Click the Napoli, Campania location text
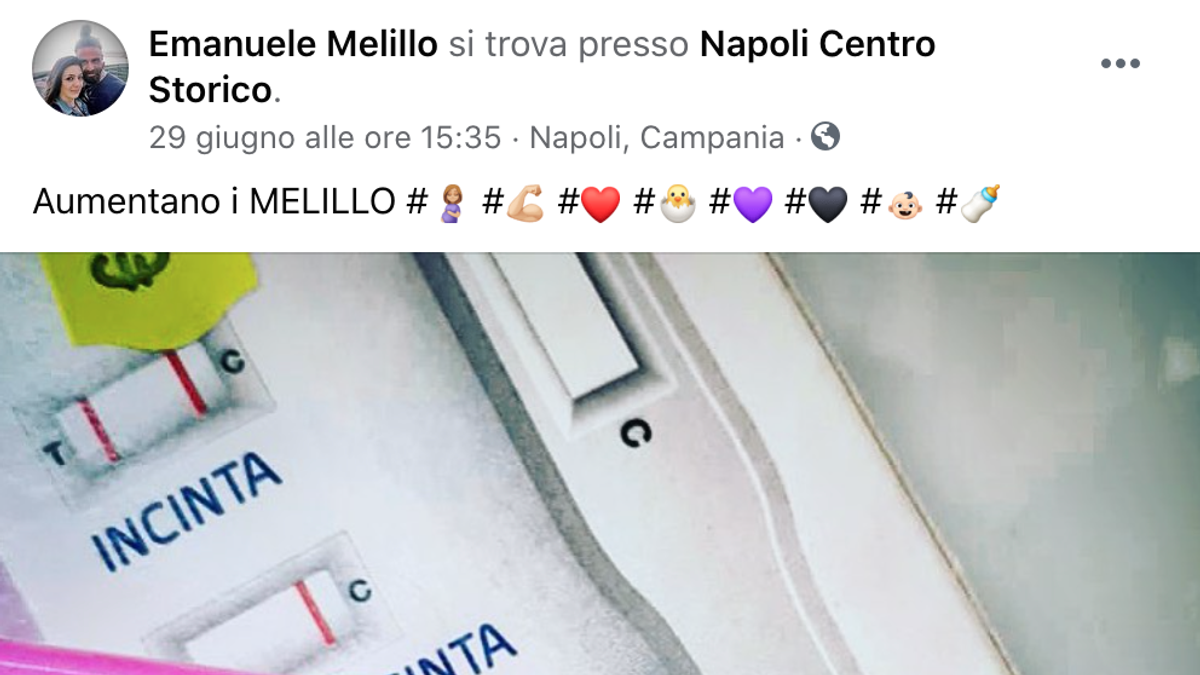Image resolution: width=1200 pixels, height=675 pixels. (x=657, y=137)
